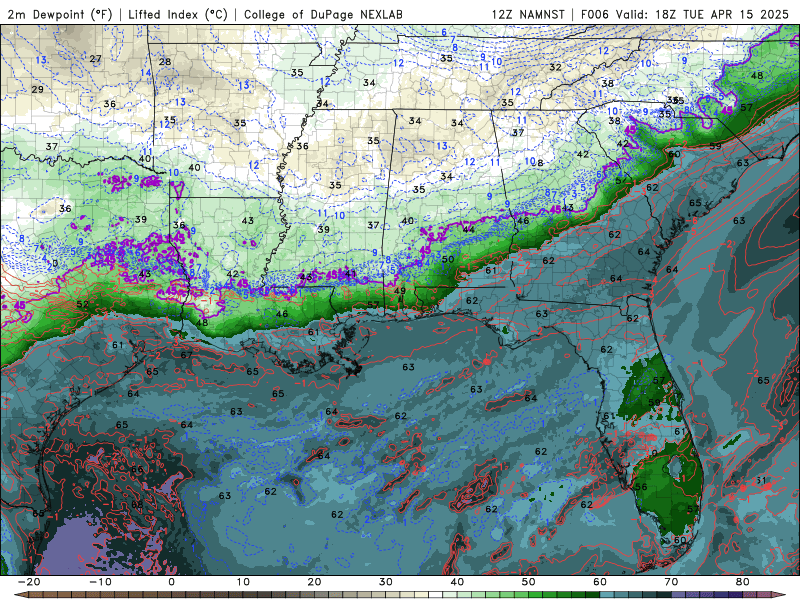
Task: Select the 10 label on the color scale
Action: click(x=243, y=582)
